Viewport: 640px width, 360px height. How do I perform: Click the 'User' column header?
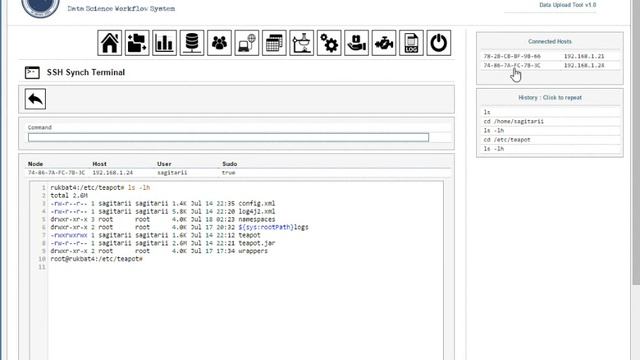[x=164, y=164]
